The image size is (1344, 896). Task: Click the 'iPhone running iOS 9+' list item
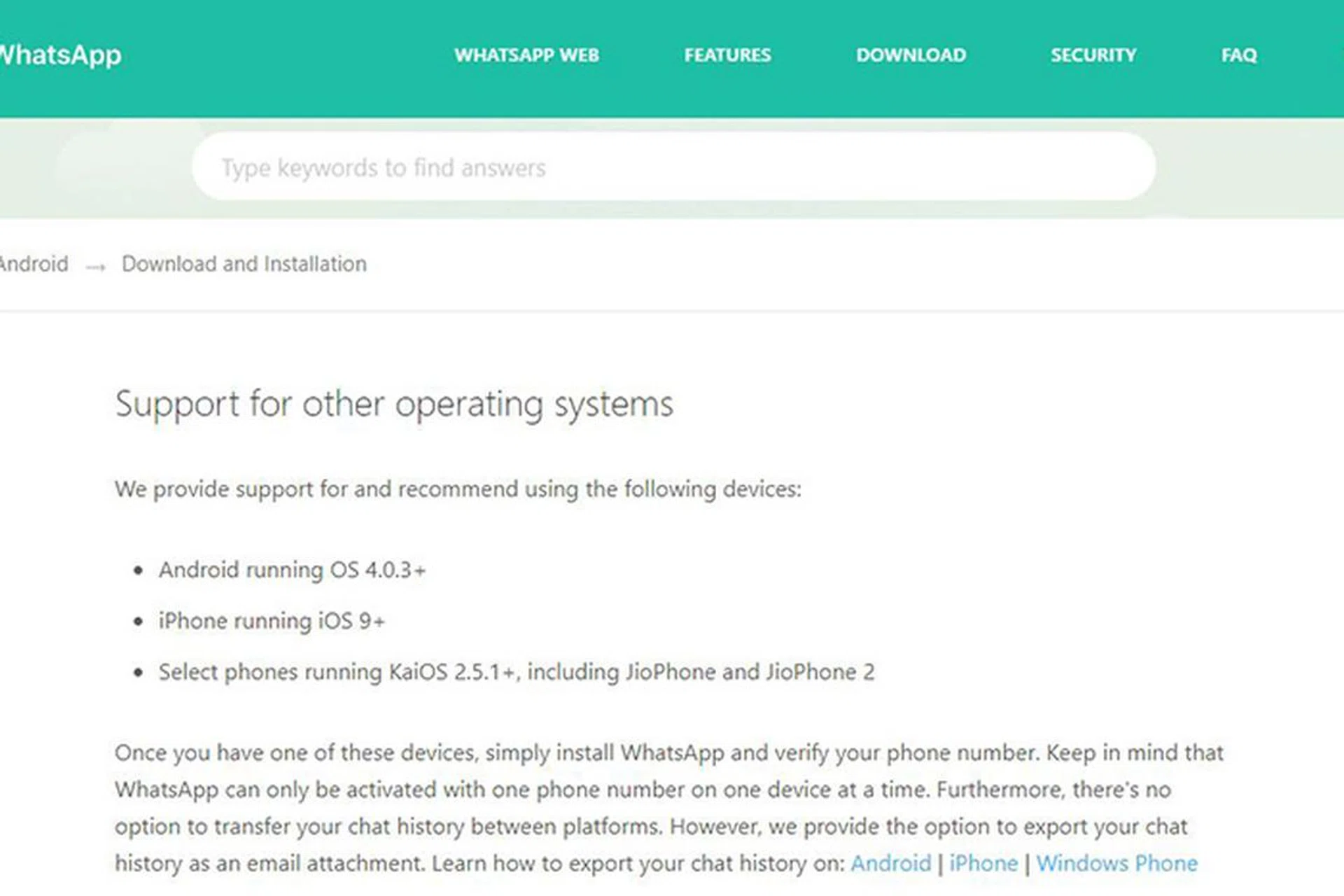click(272, 621)
